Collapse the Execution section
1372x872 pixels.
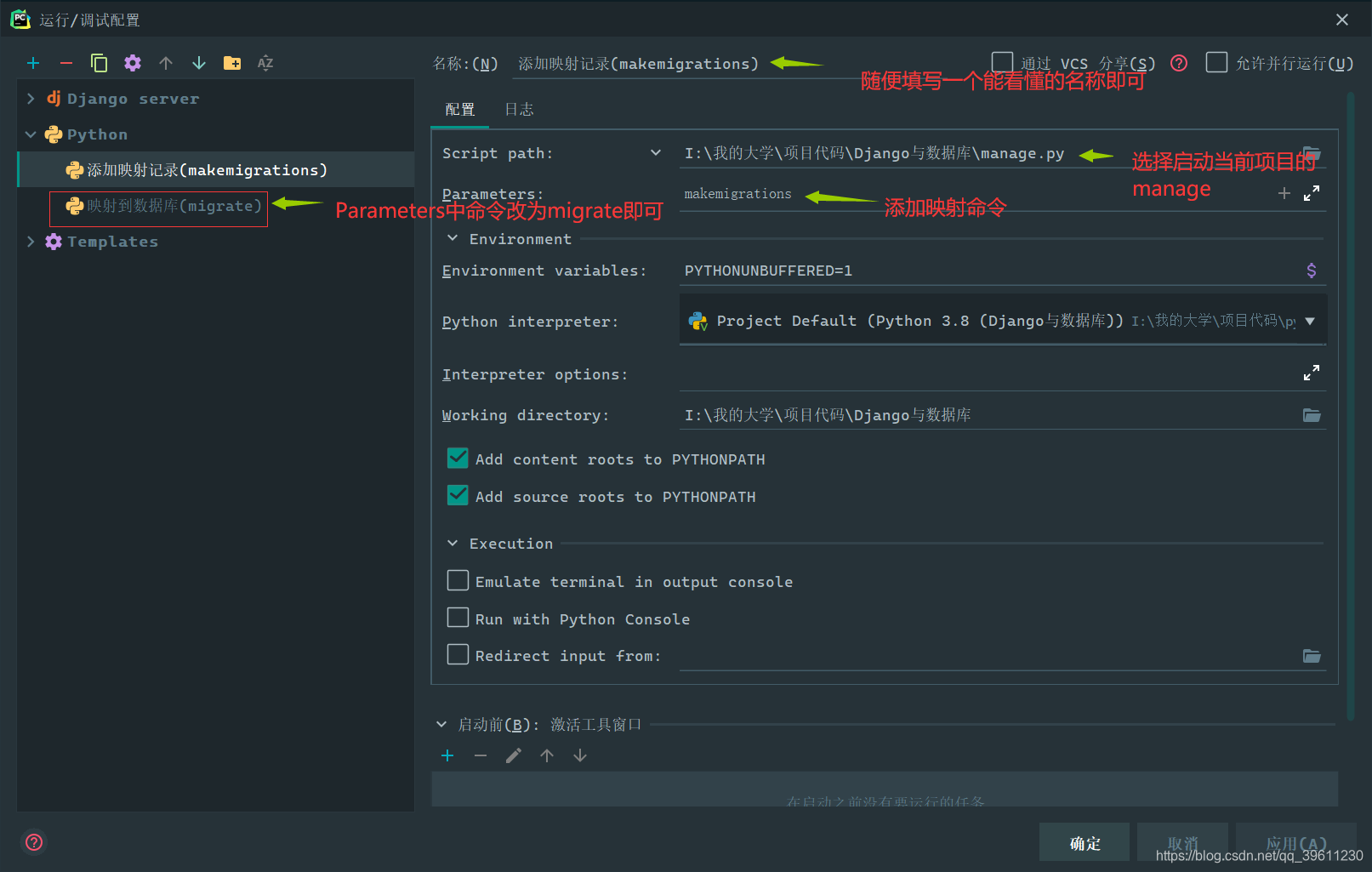[453, 543]
